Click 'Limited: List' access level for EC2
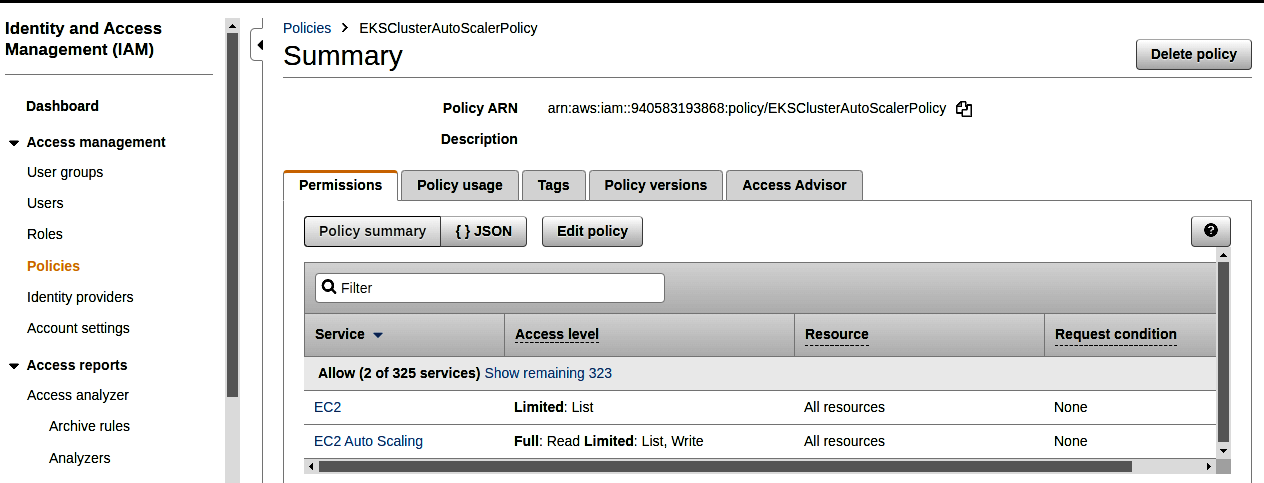The height and width of the screenshot is (483, 1264). click(553, 407)
